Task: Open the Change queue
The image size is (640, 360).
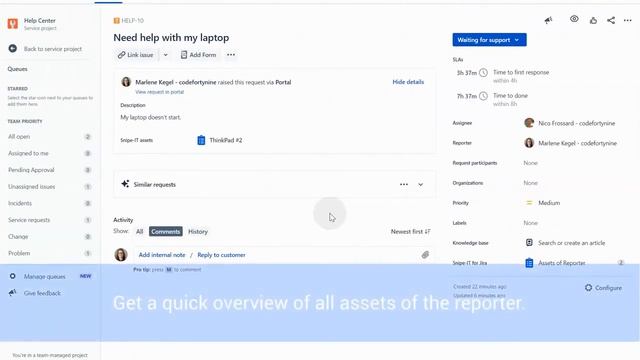Action: coord(50,237)
